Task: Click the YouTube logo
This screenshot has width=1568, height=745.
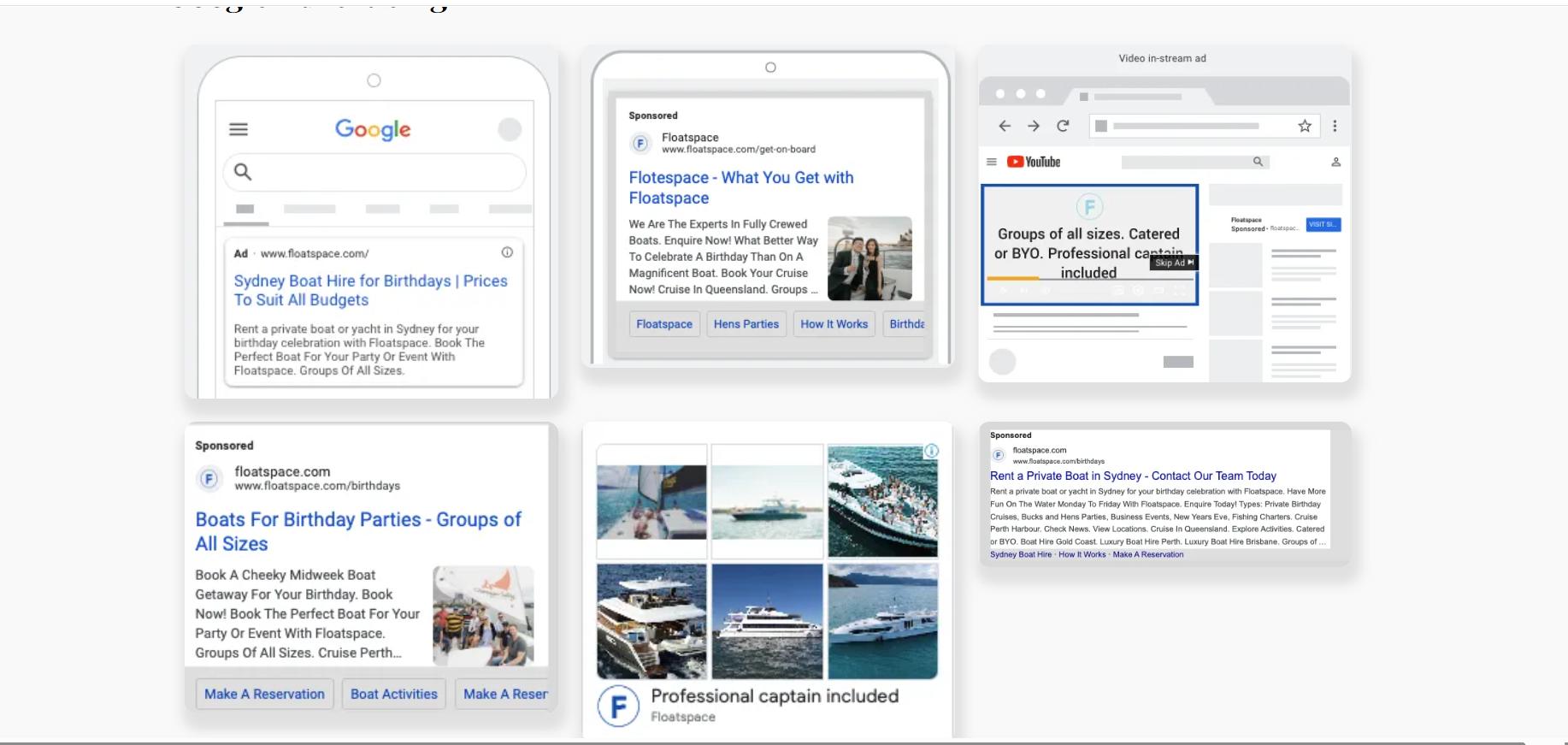Action: click(1034, 162)
